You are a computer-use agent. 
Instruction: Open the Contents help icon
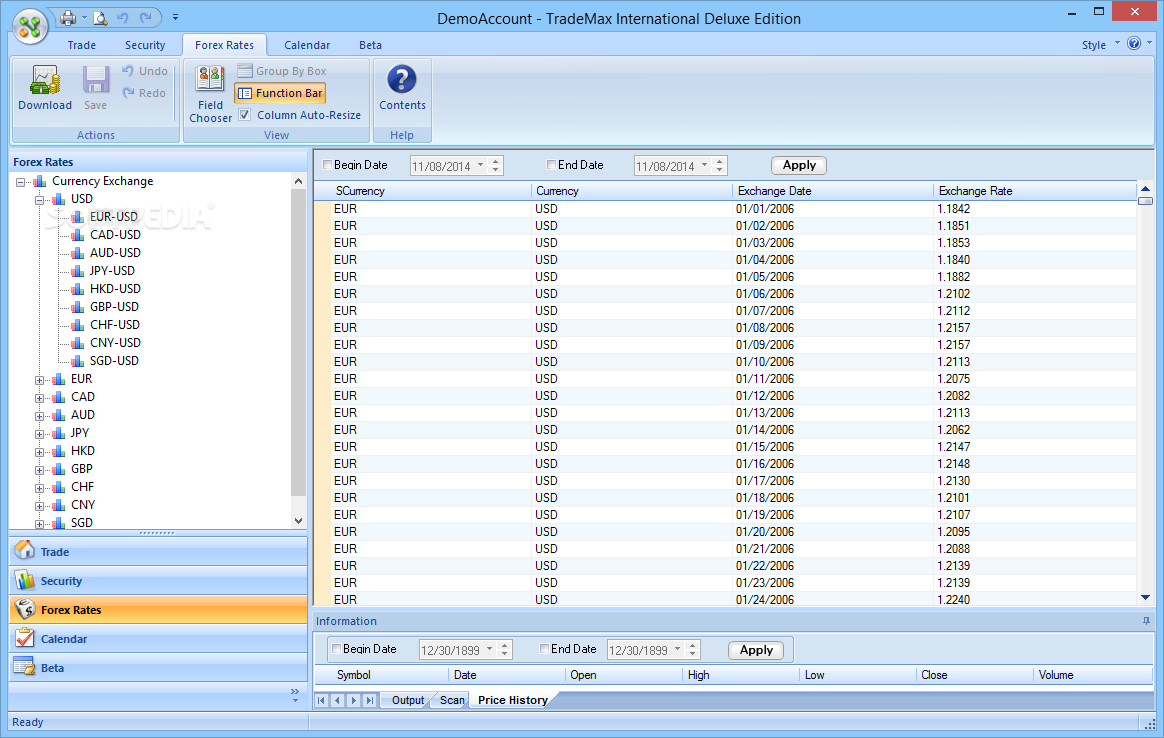tap(402, 79)
